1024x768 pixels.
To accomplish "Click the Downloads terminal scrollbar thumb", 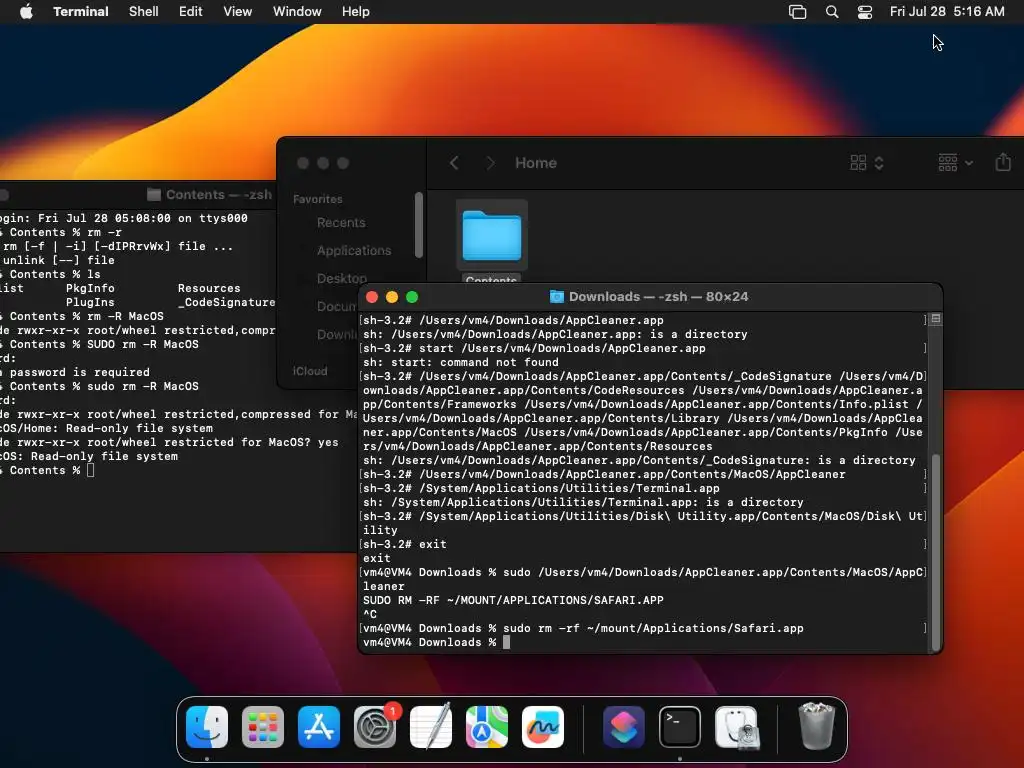I will (936, 551).
